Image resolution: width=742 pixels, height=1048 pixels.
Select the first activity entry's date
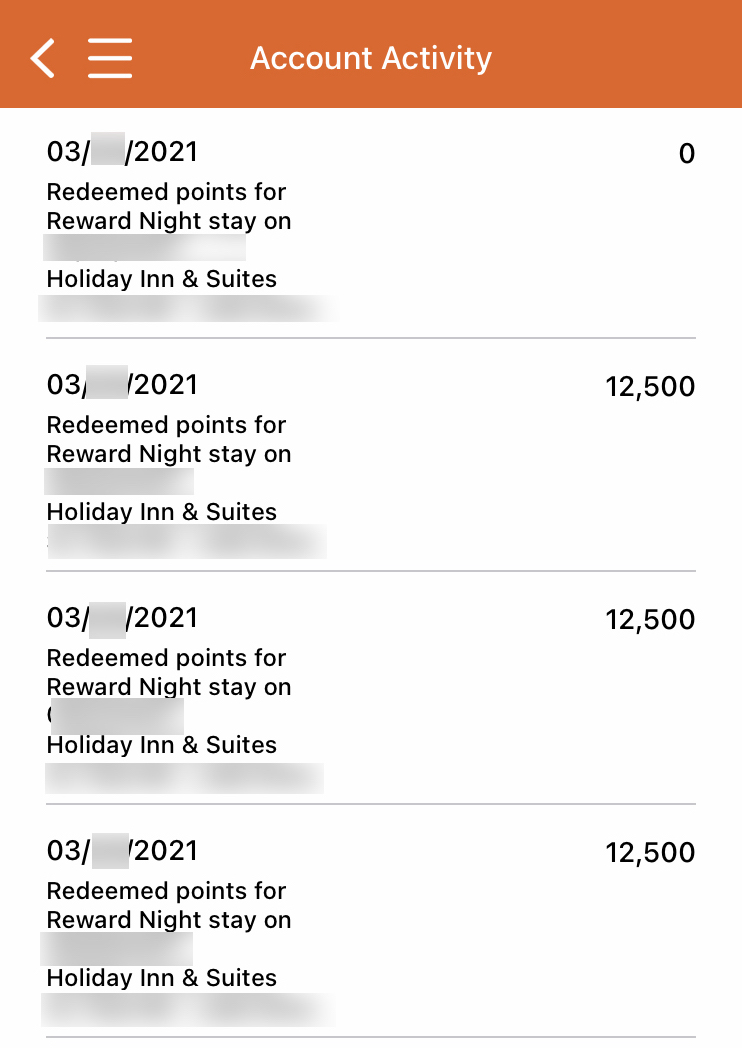coord(122,152)
